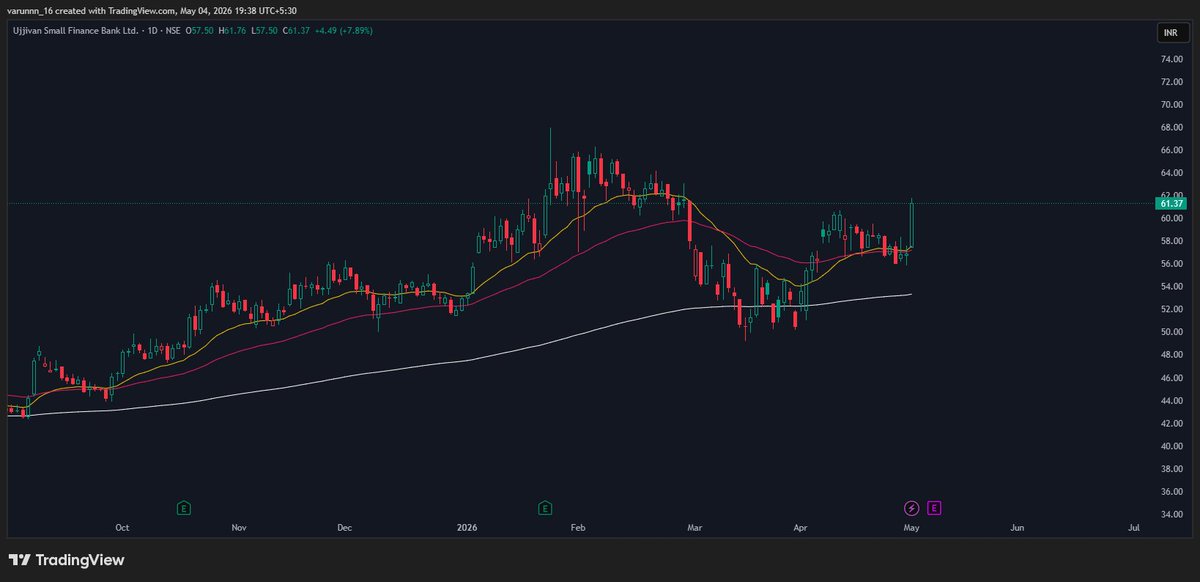Click the open value O57.50
Screen dimensions: 1200x582
tap(201, 32)
